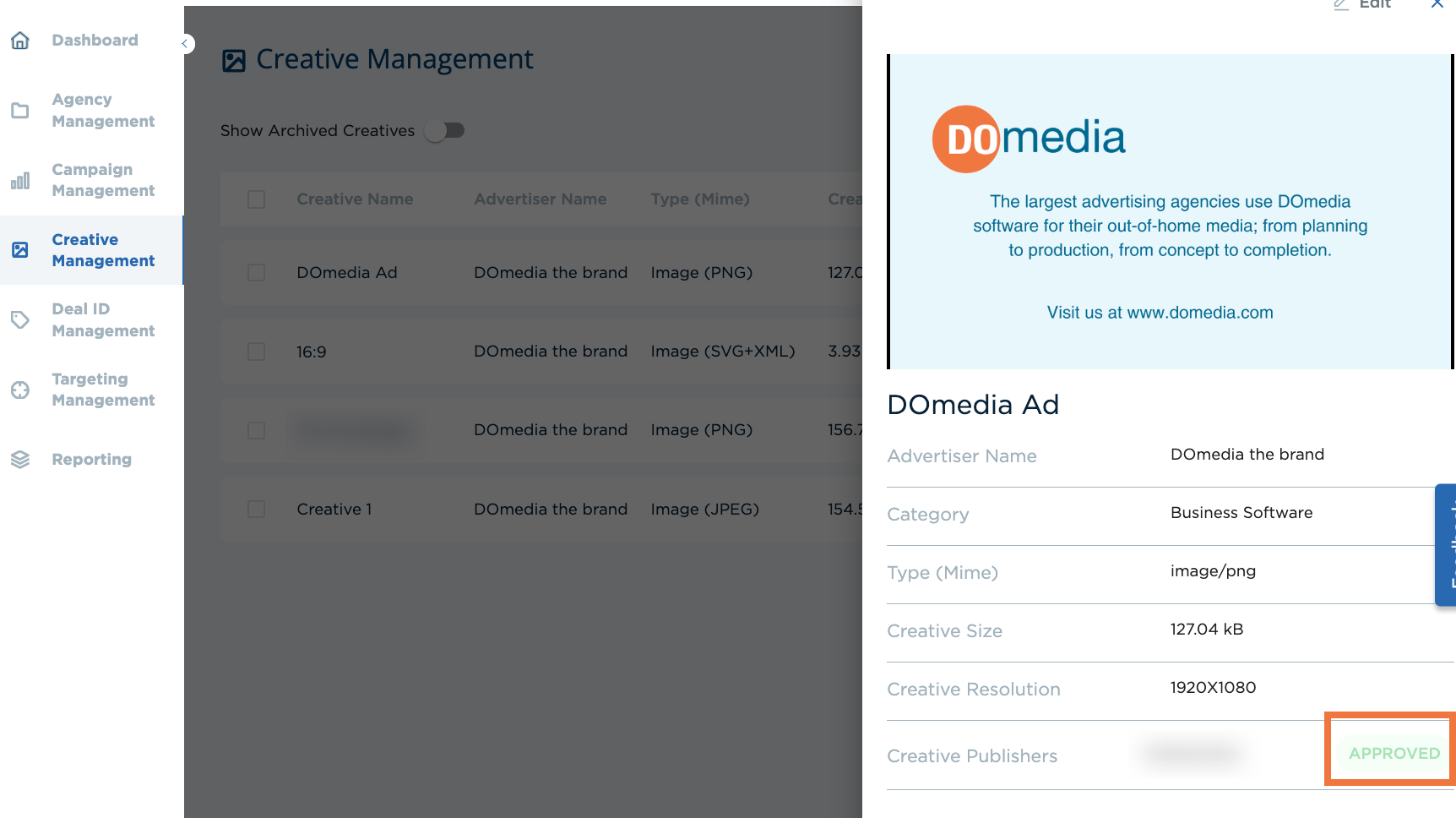The width and height of the screenshot is (1456, 818).
Task: Open the Reporting section
Action: pyautogui.click(x=91, y=460)
